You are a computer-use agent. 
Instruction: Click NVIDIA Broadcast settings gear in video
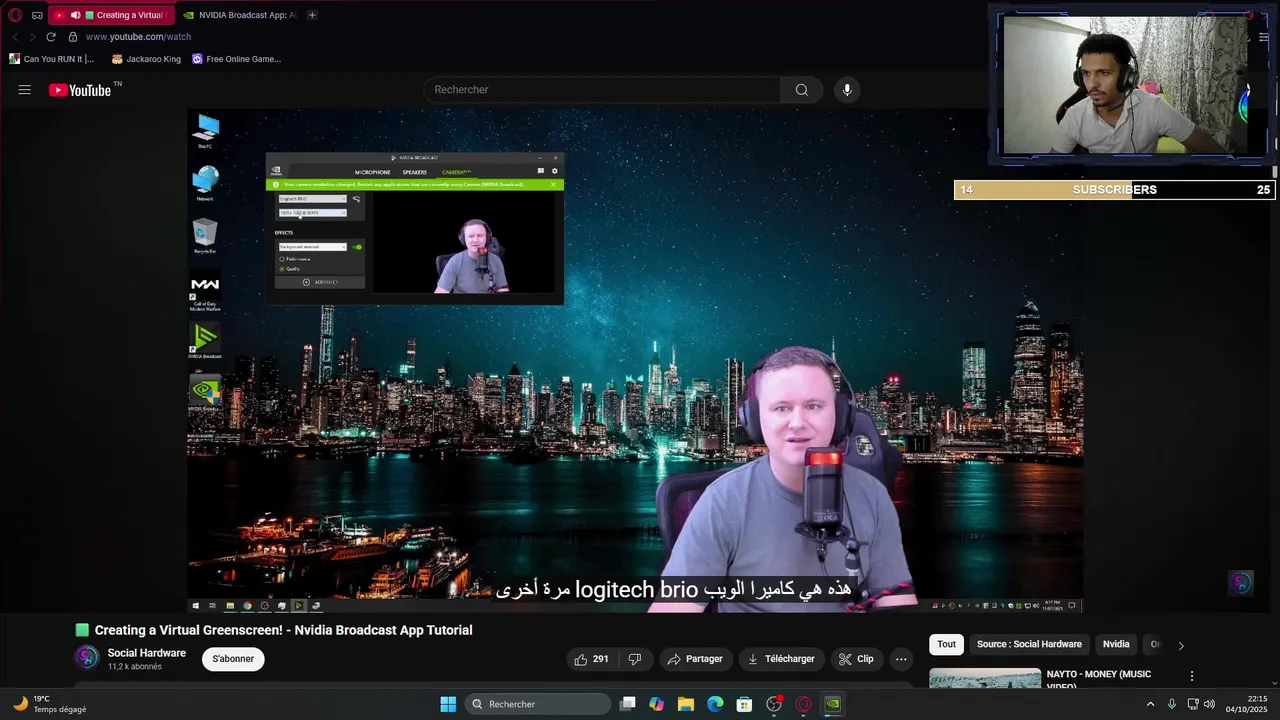click(x=555, y=171)
